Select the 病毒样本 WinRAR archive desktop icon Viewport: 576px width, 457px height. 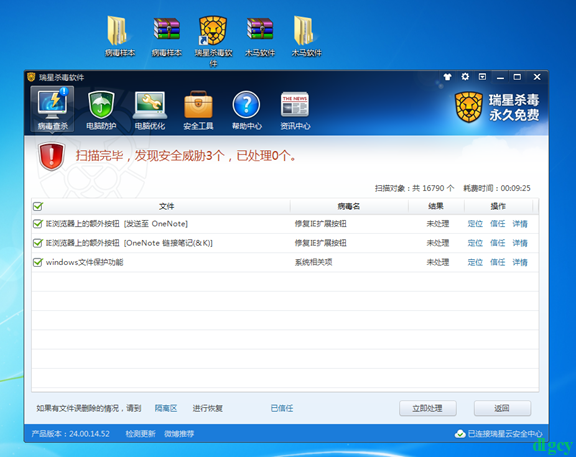point(166,36)
